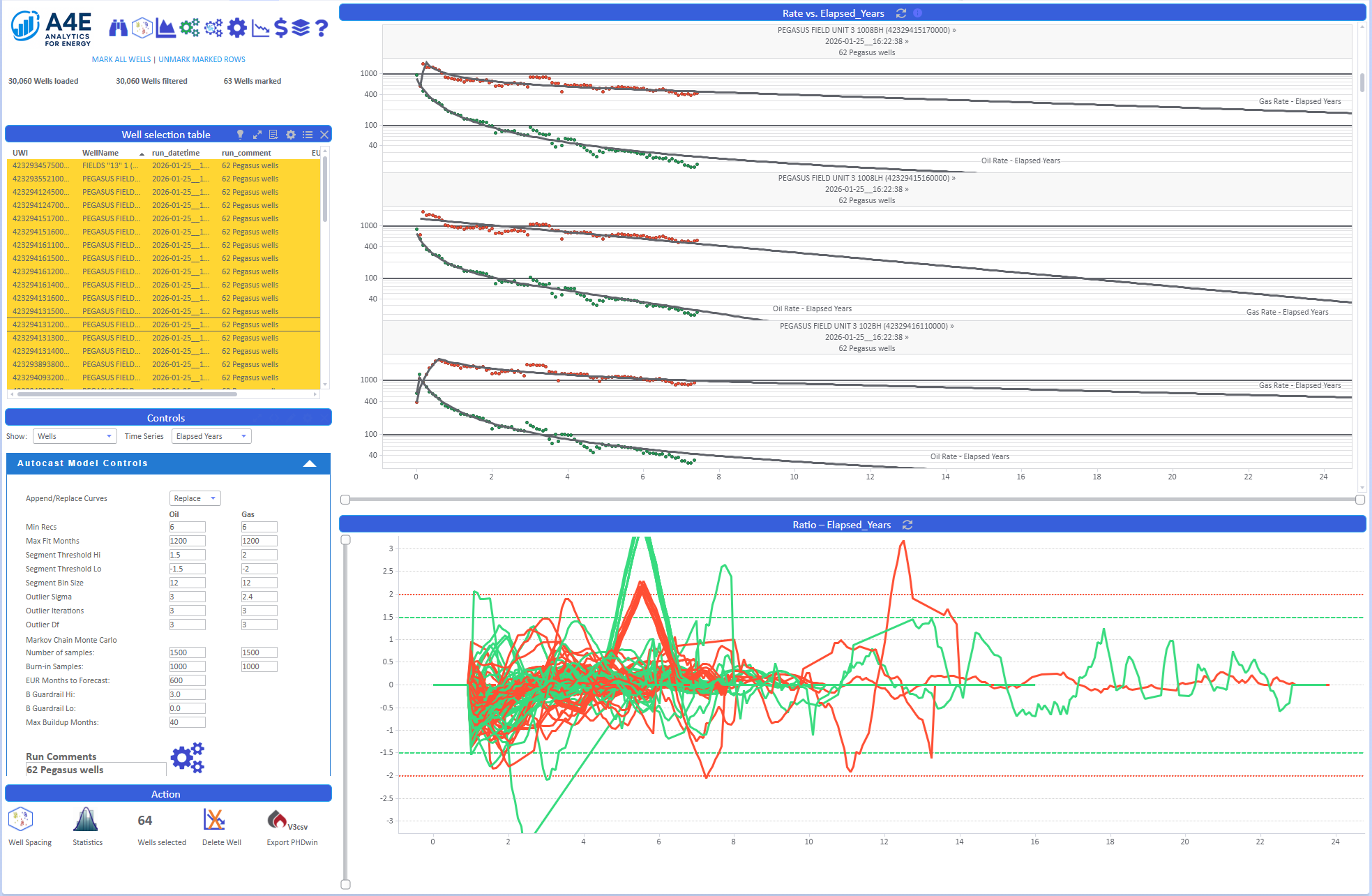
Task: Open the application settings gear
Action: [237, 28]
